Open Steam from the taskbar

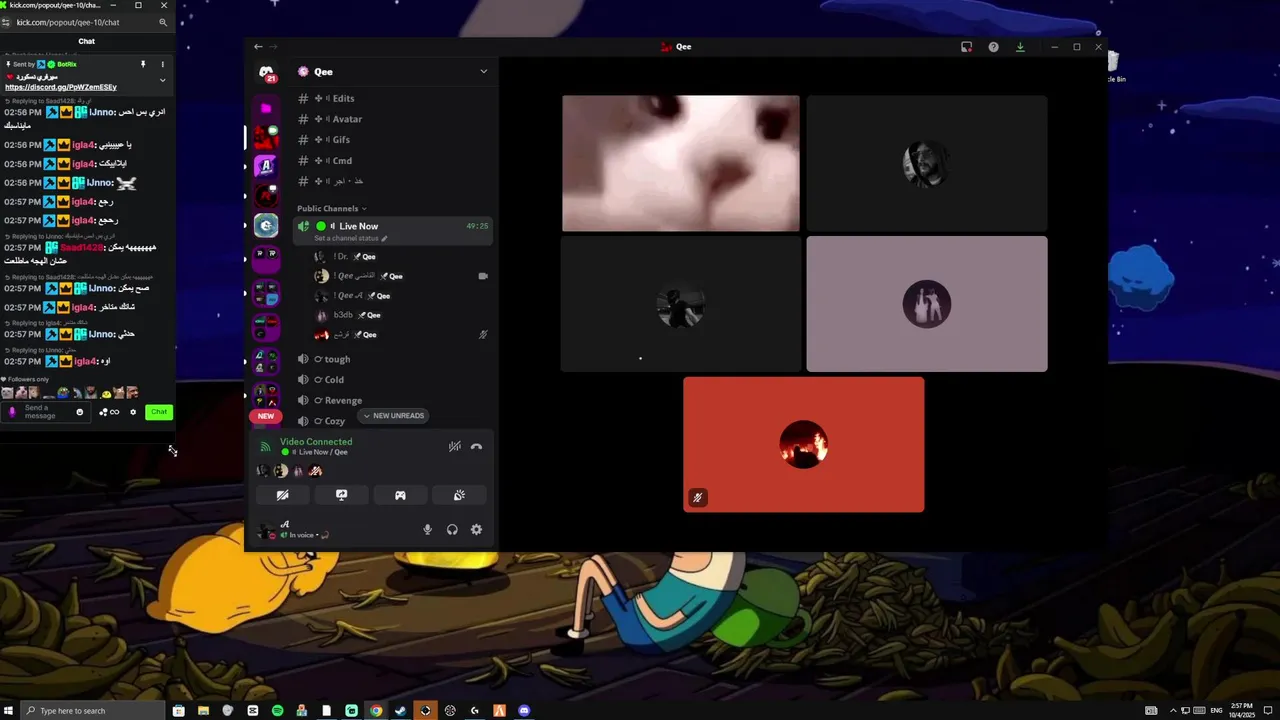pyautogui.click(x=401, y=711)
